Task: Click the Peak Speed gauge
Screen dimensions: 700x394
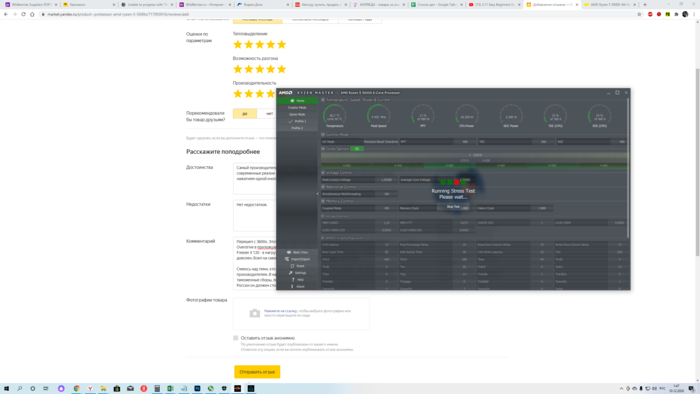Action: pyautogui.click(x=379, y=116)
